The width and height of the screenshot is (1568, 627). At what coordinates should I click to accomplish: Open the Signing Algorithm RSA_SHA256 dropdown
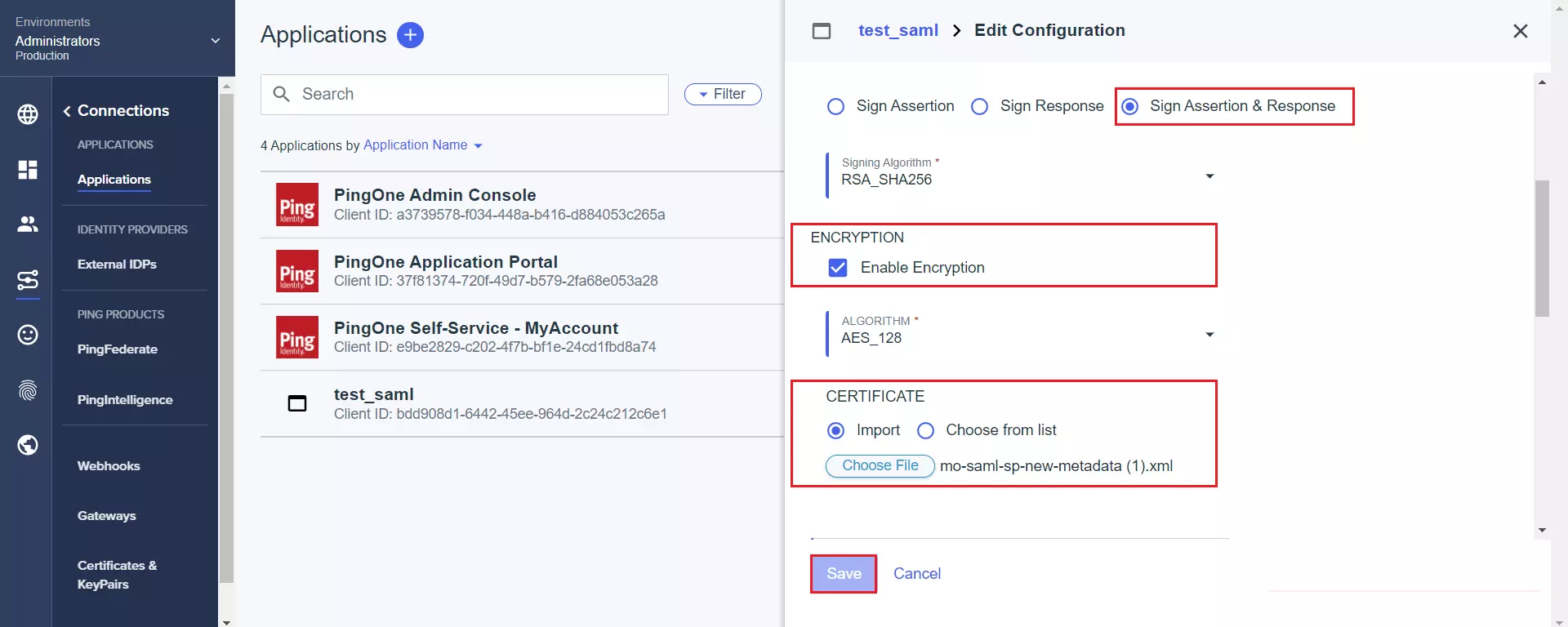(x=1022, y=176)
